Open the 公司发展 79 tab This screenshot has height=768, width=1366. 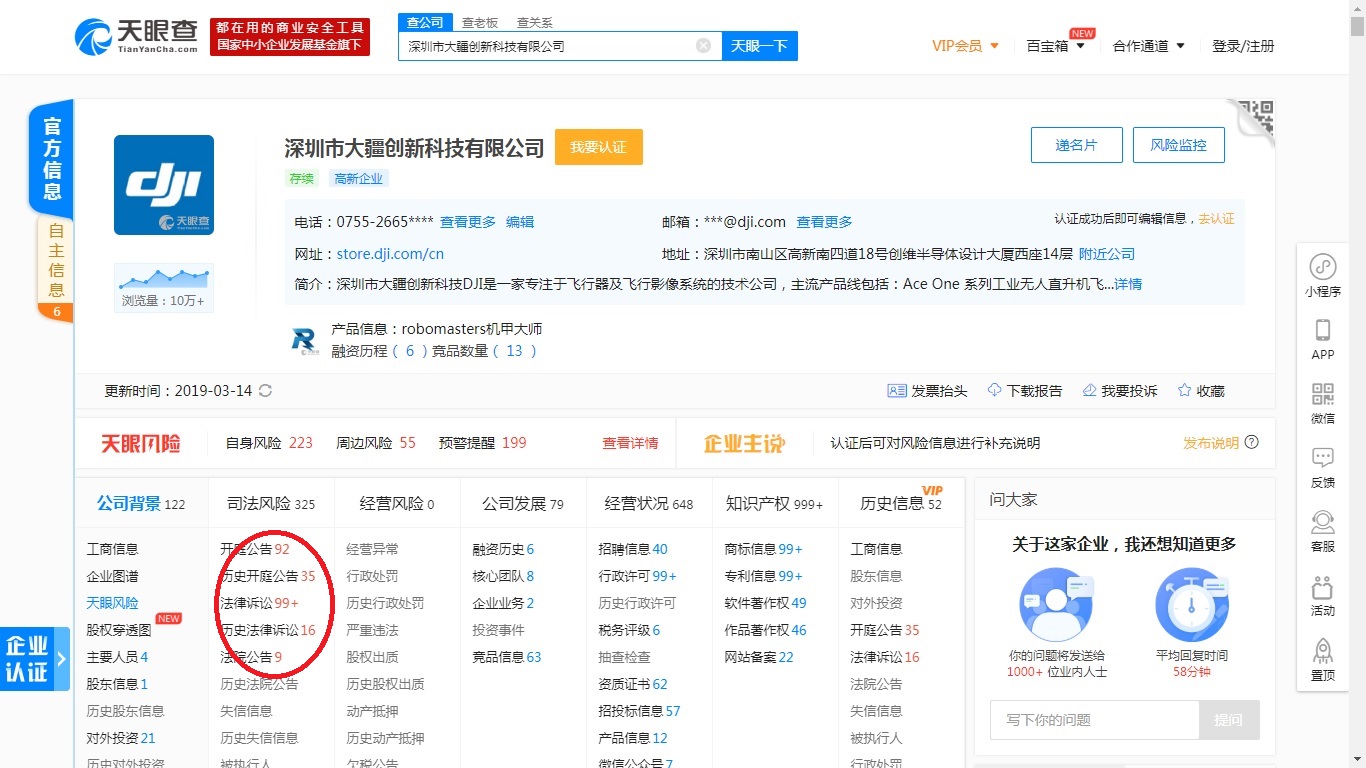(x=523, y=504)
